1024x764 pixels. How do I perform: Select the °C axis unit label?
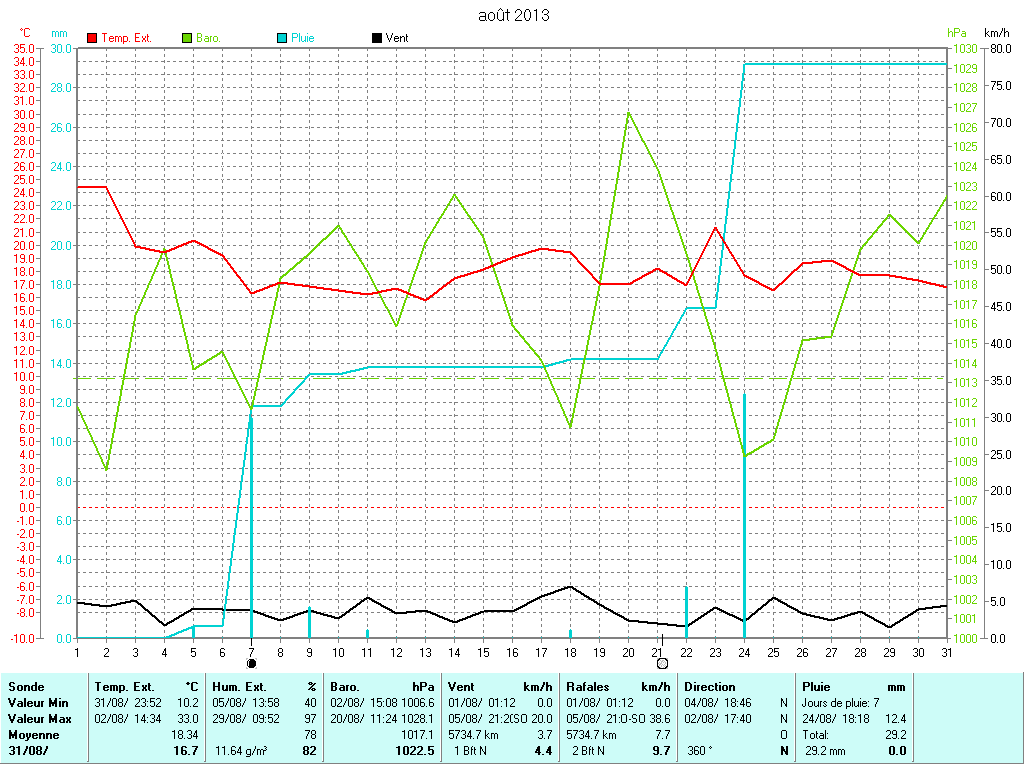point(26,33)
